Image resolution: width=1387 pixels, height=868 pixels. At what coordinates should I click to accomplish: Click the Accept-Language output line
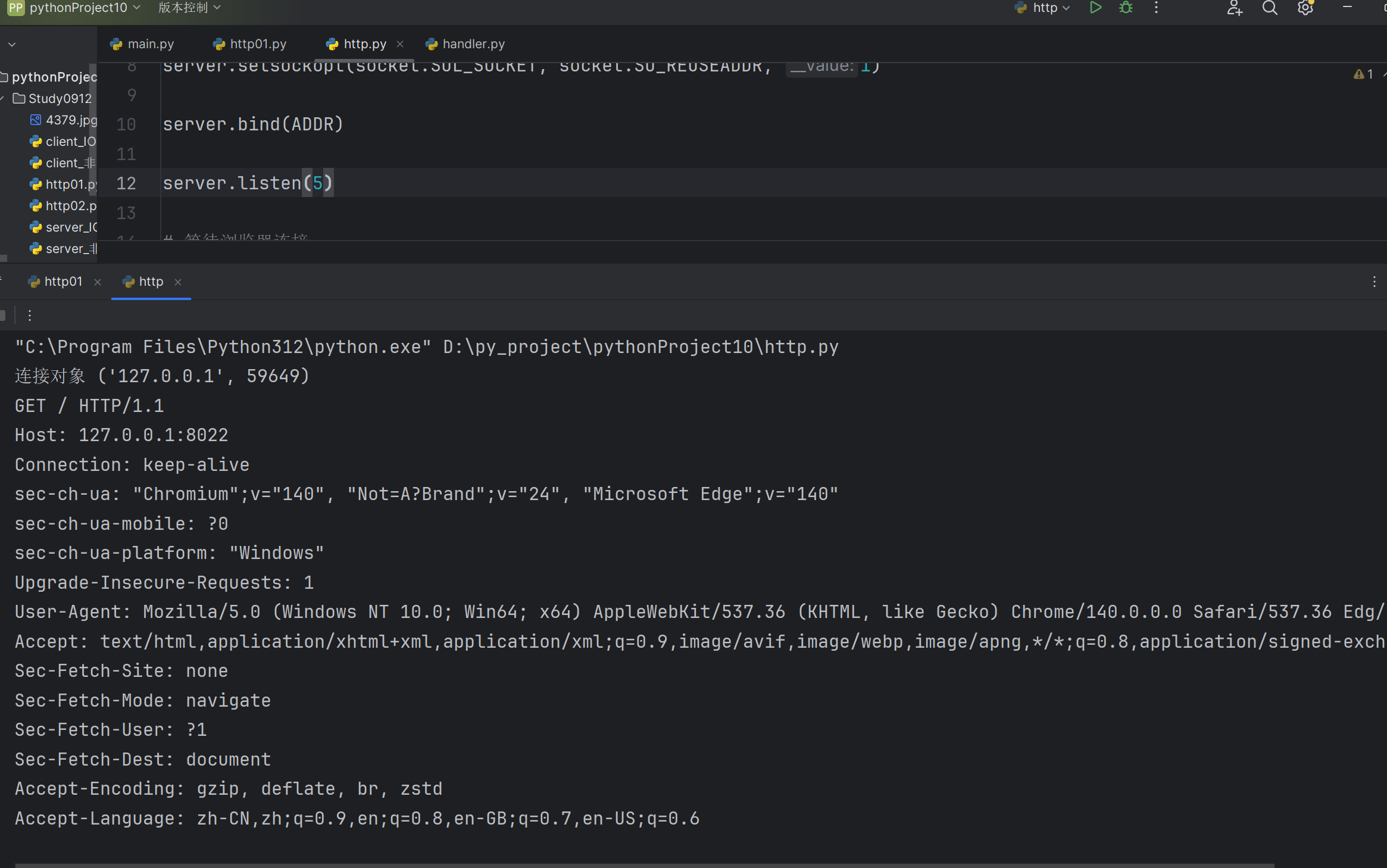pos(357,819)
